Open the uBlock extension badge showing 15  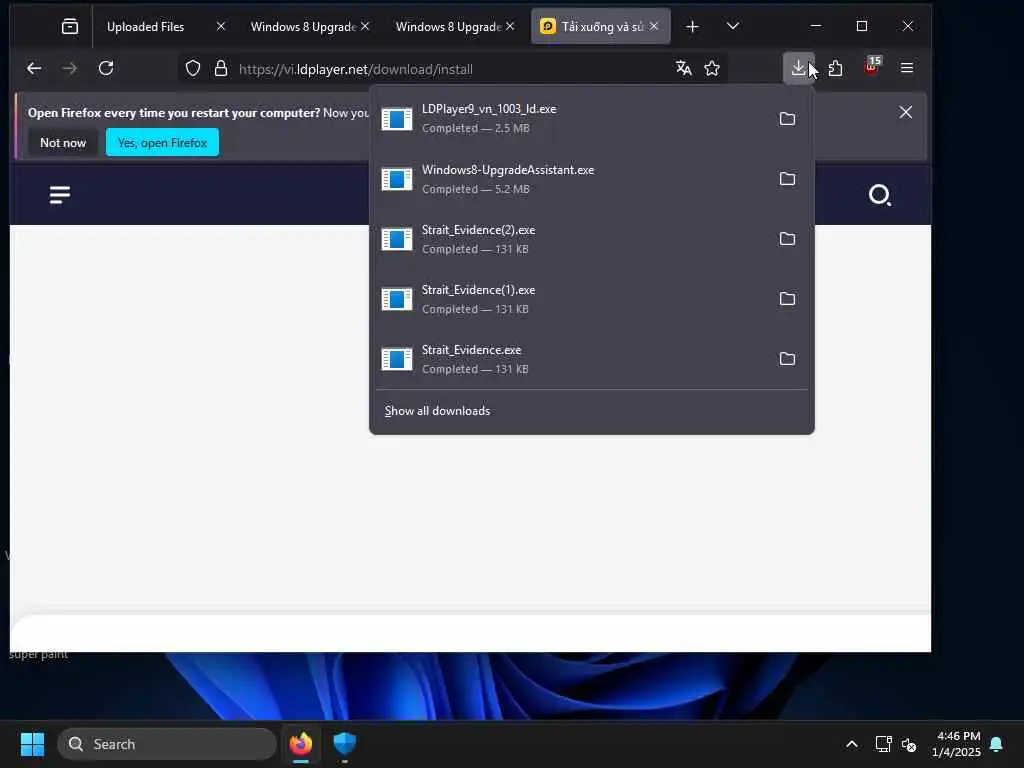coord(872,65)
